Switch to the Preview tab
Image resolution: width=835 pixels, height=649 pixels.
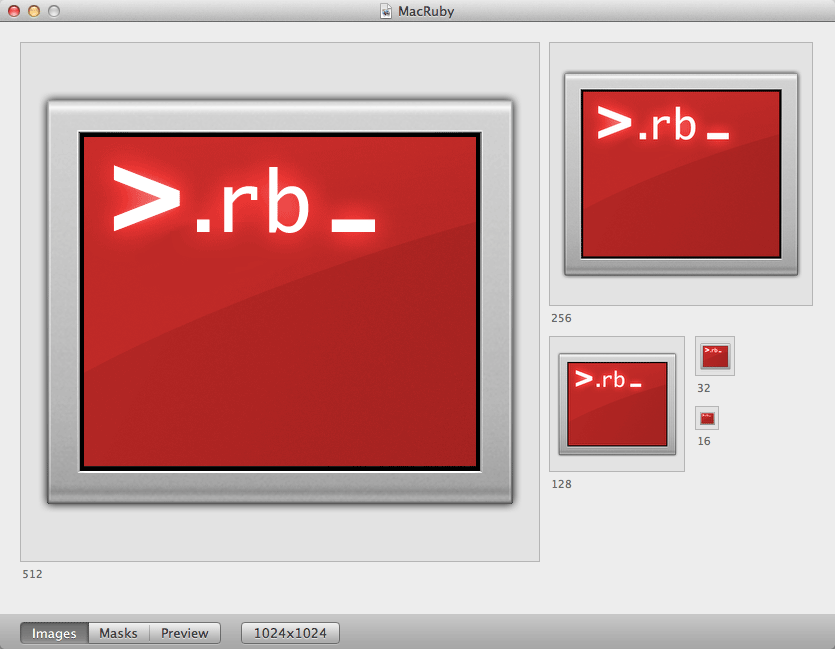click(x=184, y=633)
